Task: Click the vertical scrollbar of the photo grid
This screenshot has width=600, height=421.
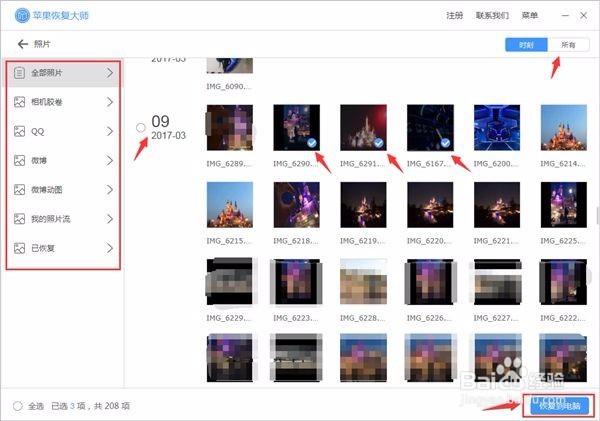Action: (598, 215)
